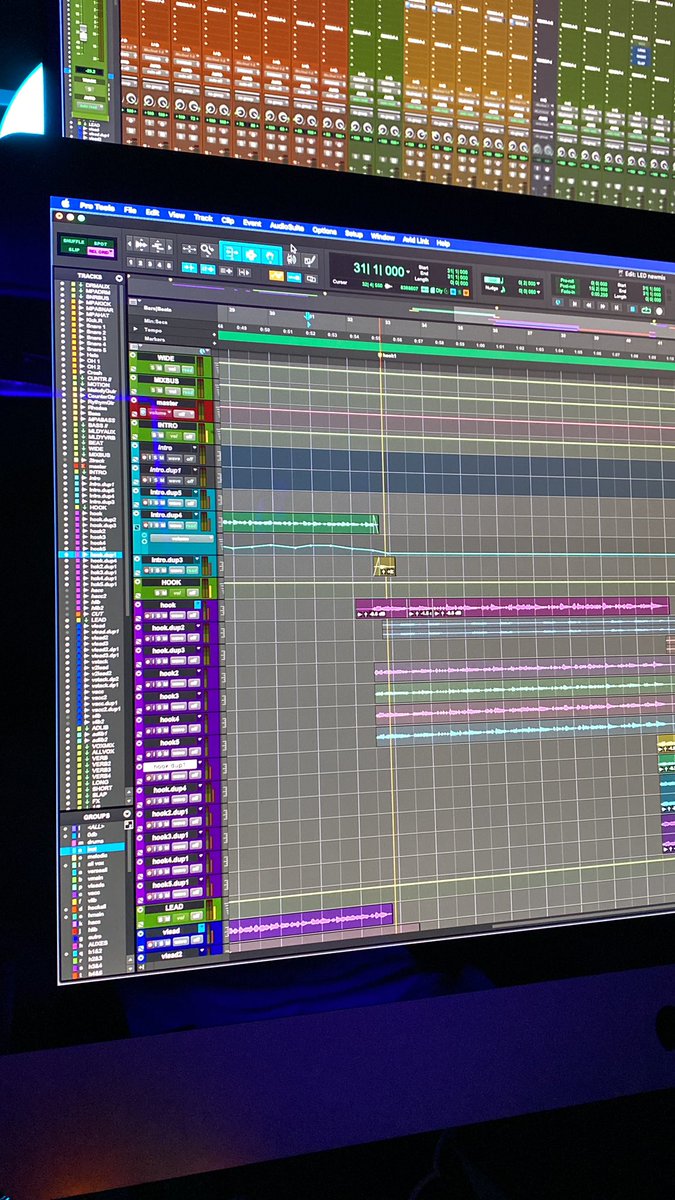Viewport: 675px width, 1200px height.
Task: Select the Slip edit mode
Action: [x=73, y=251]
